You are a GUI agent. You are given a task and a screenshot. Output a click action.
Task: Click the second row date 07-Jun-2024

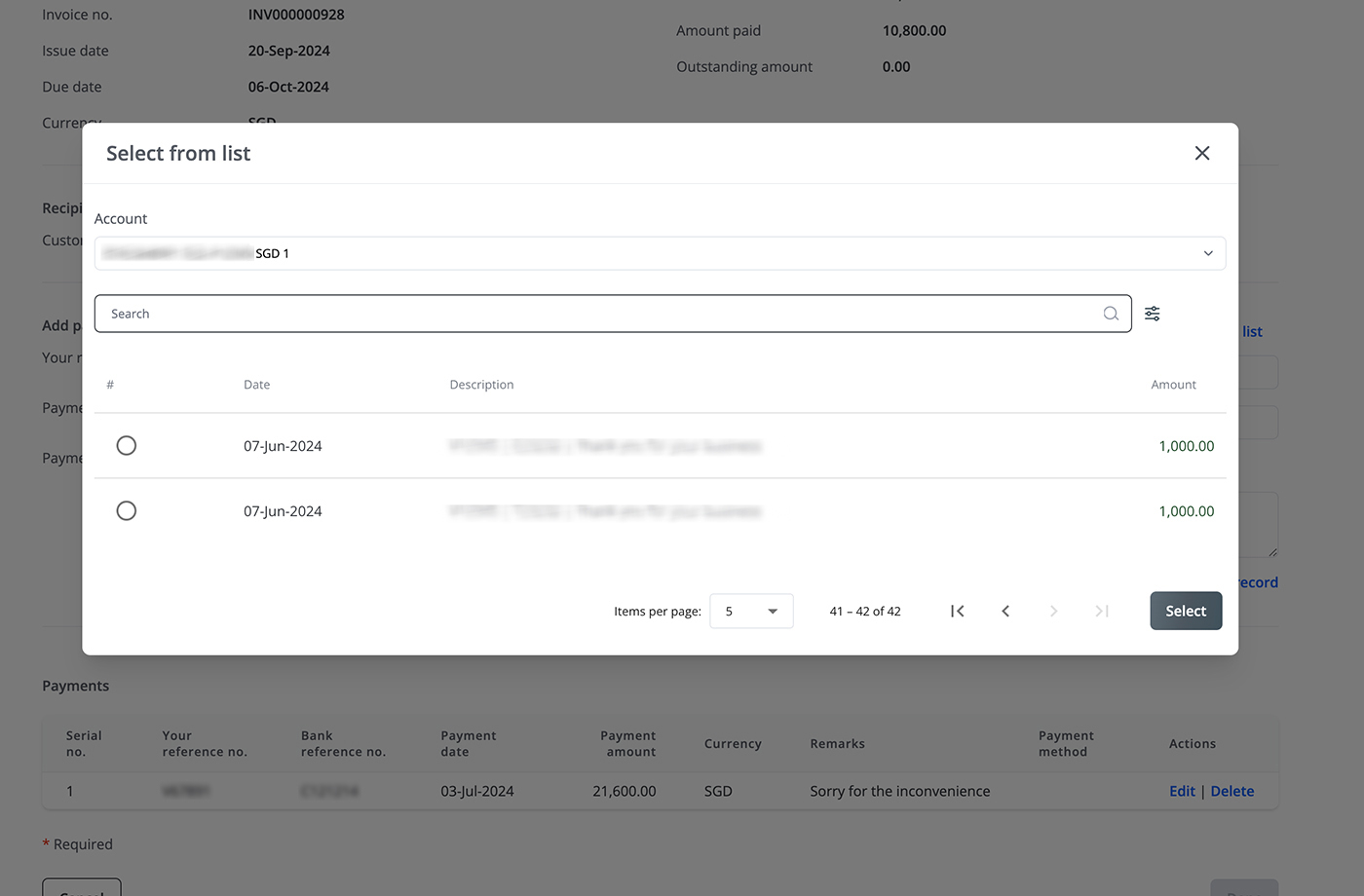(283, 511)
